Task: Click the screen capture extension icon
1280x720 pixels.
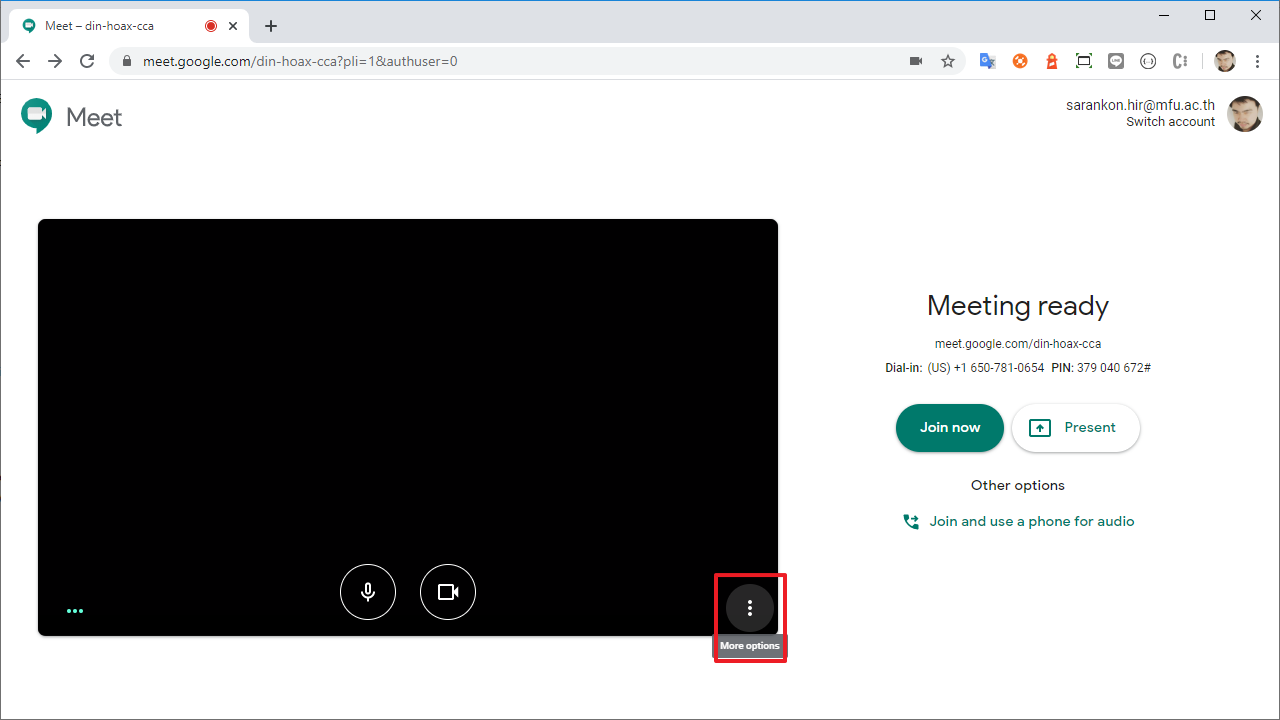Action: [x=1084, y=61]
